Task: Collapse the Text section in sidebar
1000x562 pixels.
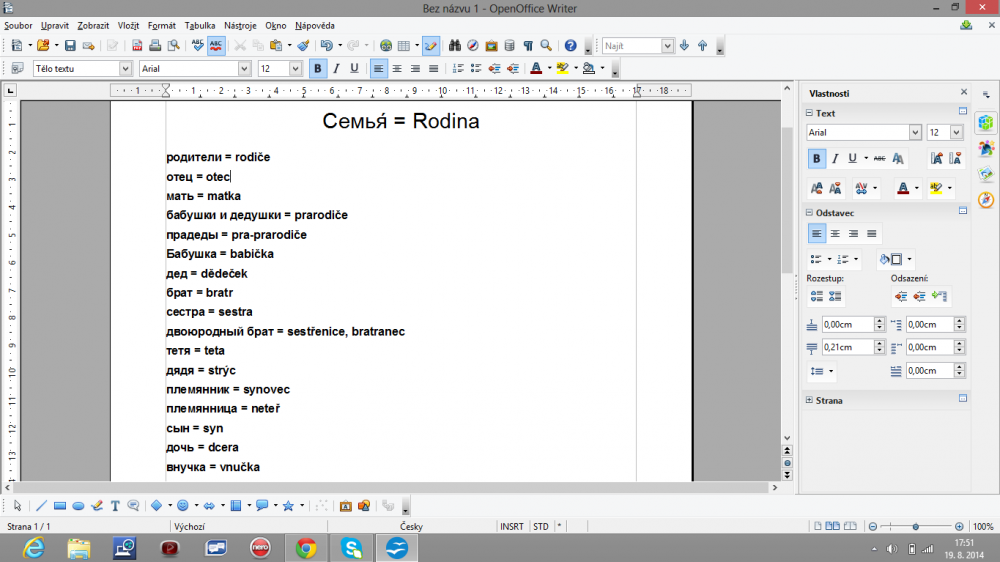Action: (809, 113)
